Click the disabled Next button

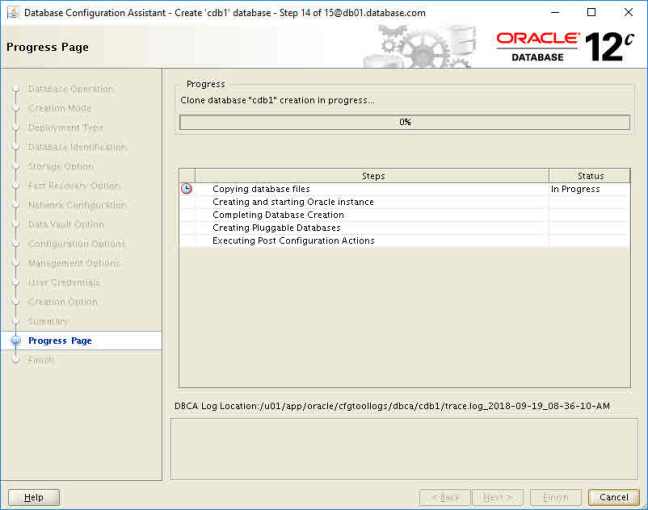498,497
